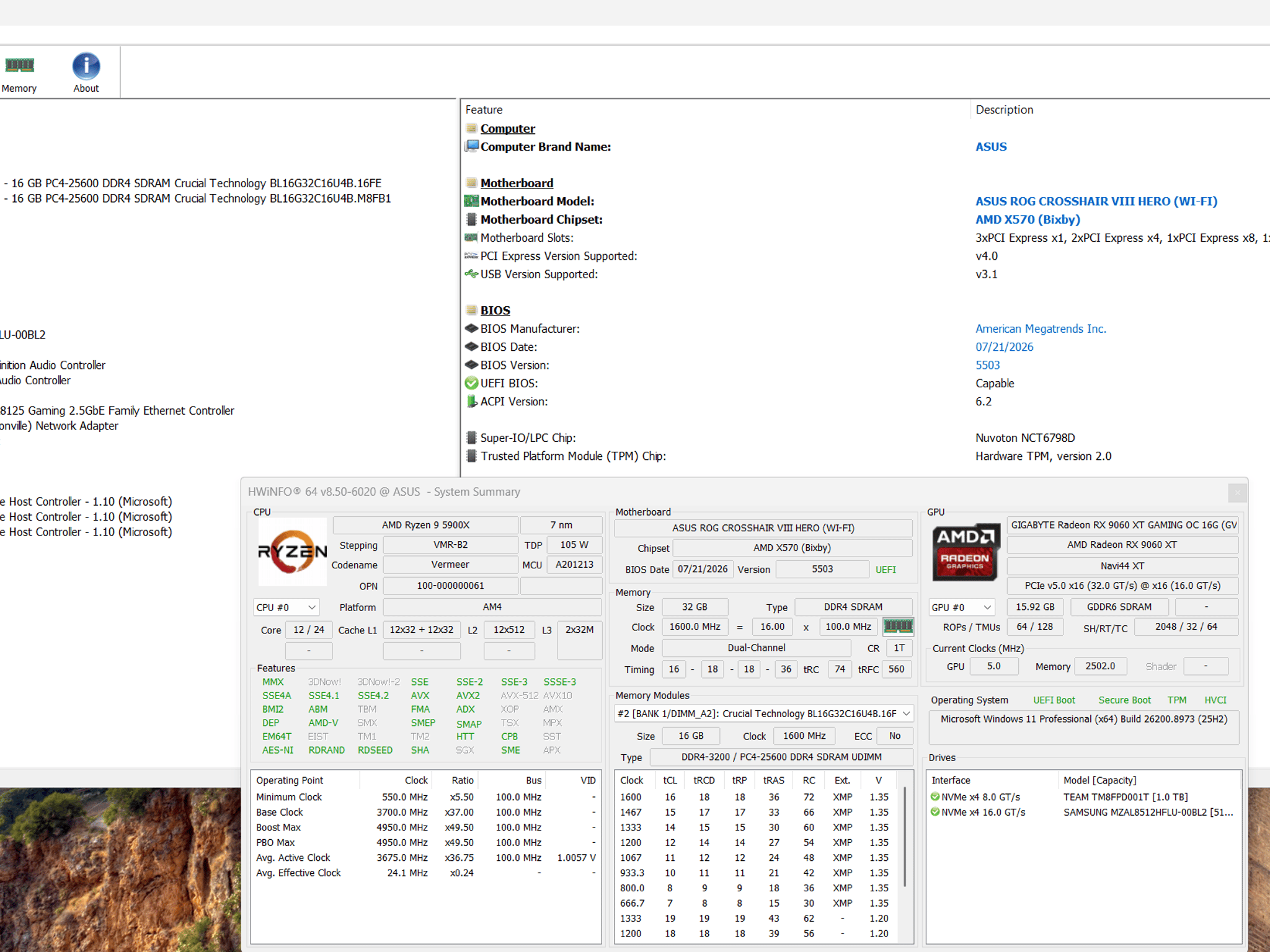1270x952 pixels.
Task: Click the Computer Brand Name monitor icon
Action: pyautogui.click(x=471, y=146)
